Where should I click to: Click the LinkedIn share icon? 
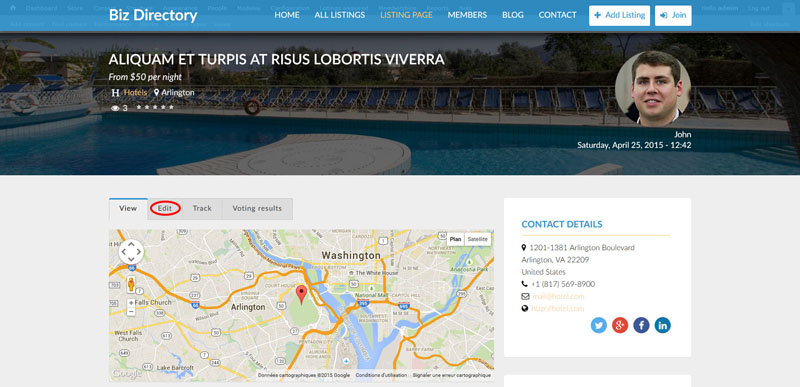click(x=662, y=325)
